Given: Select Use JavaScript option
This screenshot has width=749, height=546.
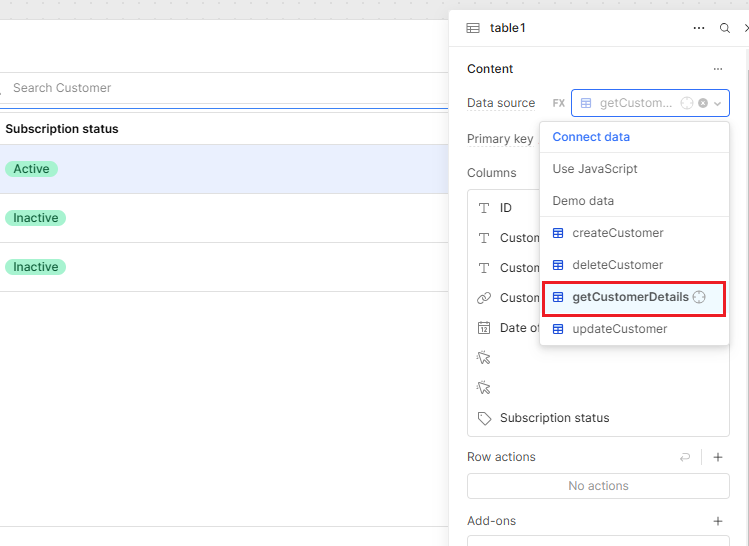Looking at the screenshot, I should (x=634, y=169).
